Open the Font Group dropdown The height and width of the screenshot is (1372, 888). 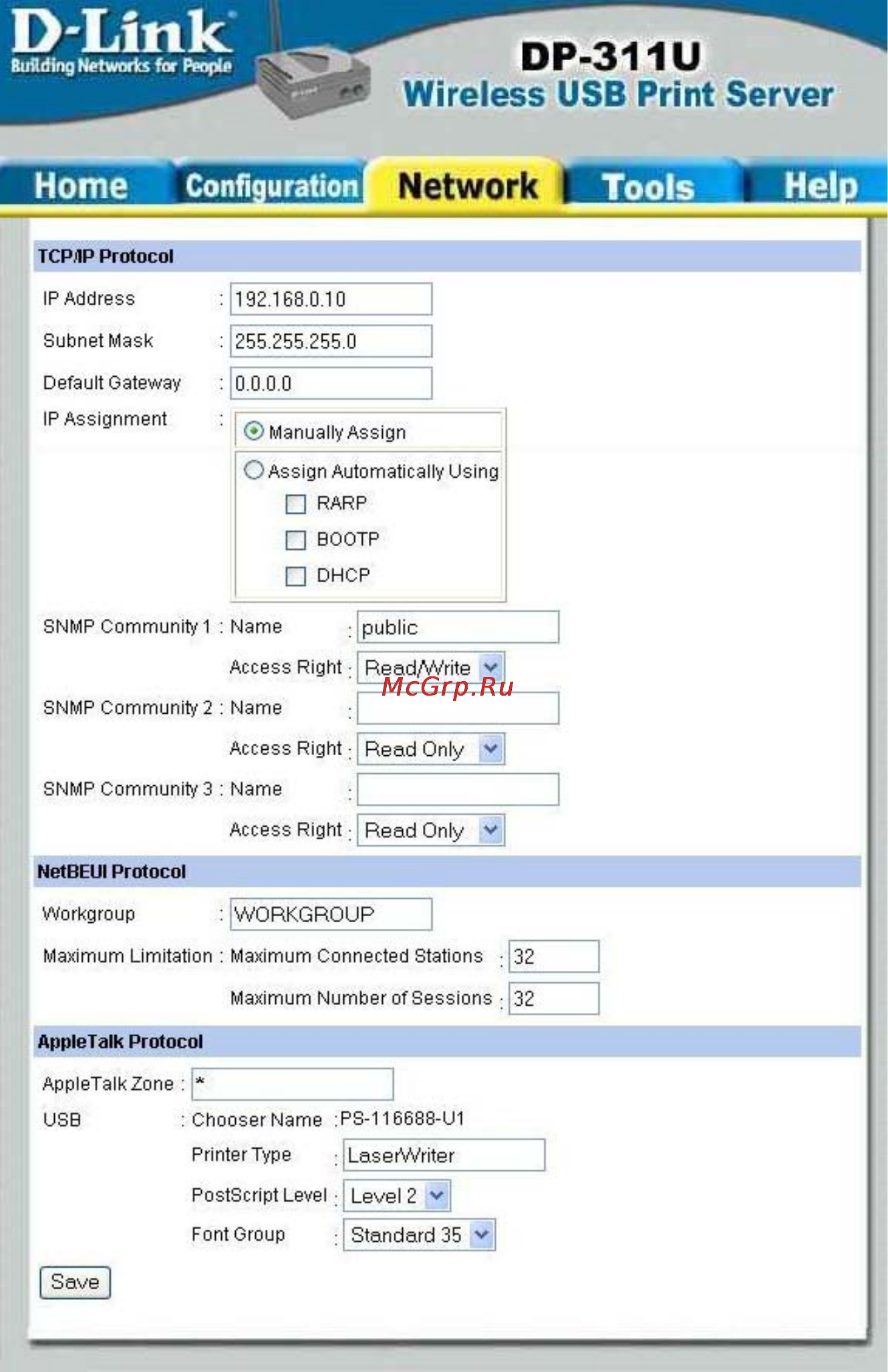(419, 1234)
